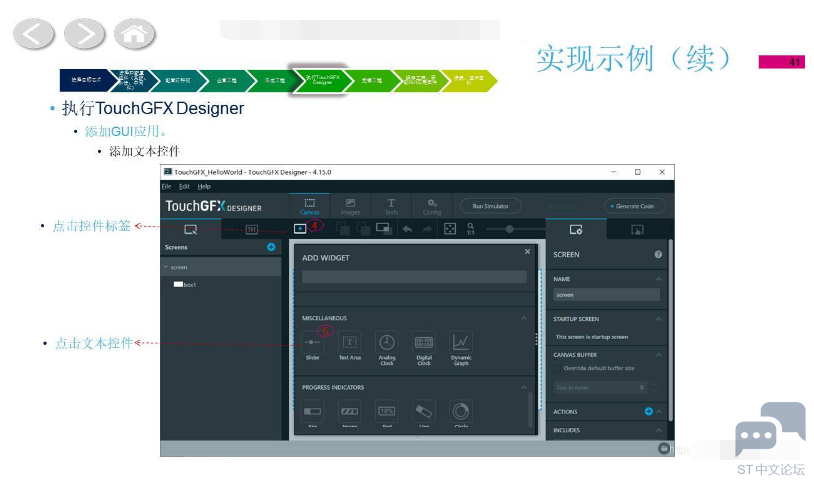Click the Redo arrow in toolbar
814x485 pixels.
coord(427,229)
